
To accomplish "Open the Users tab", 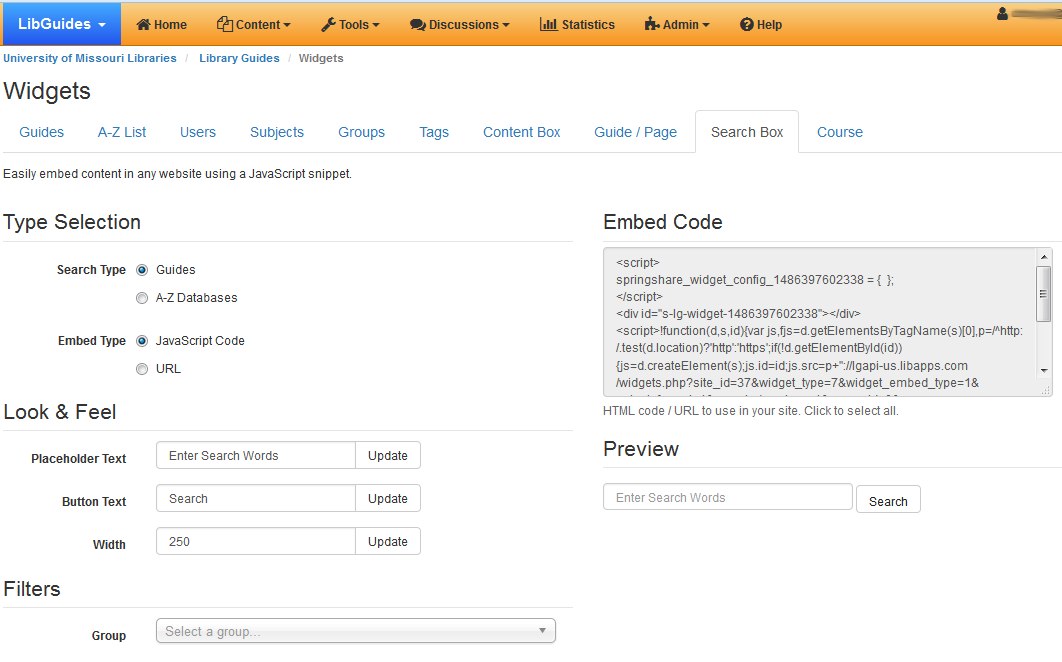I will (x=198, y=132).
